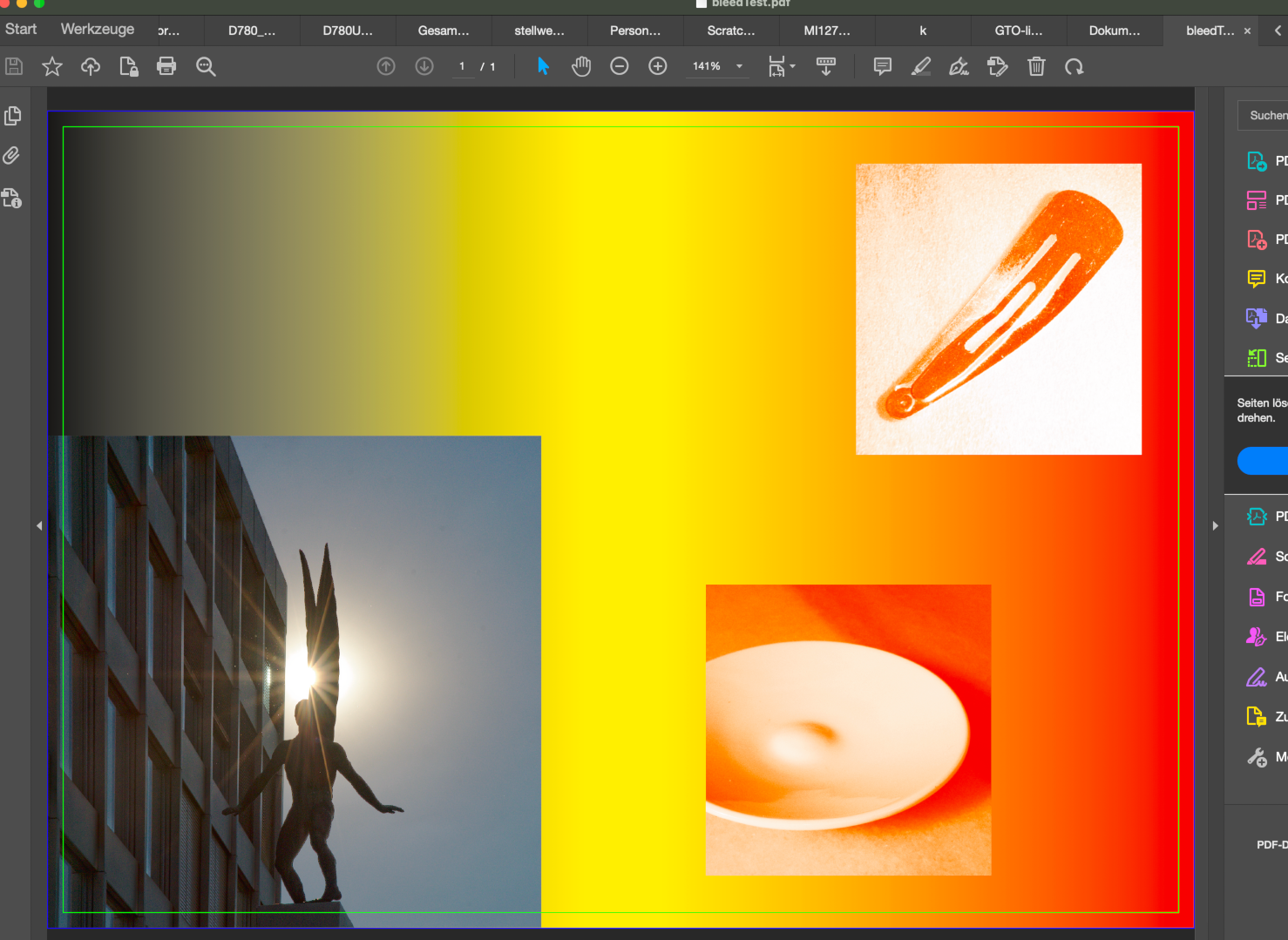Open the attachments paperclip panel
This screenshot has height=940, width=1288.
pos(12,156)
